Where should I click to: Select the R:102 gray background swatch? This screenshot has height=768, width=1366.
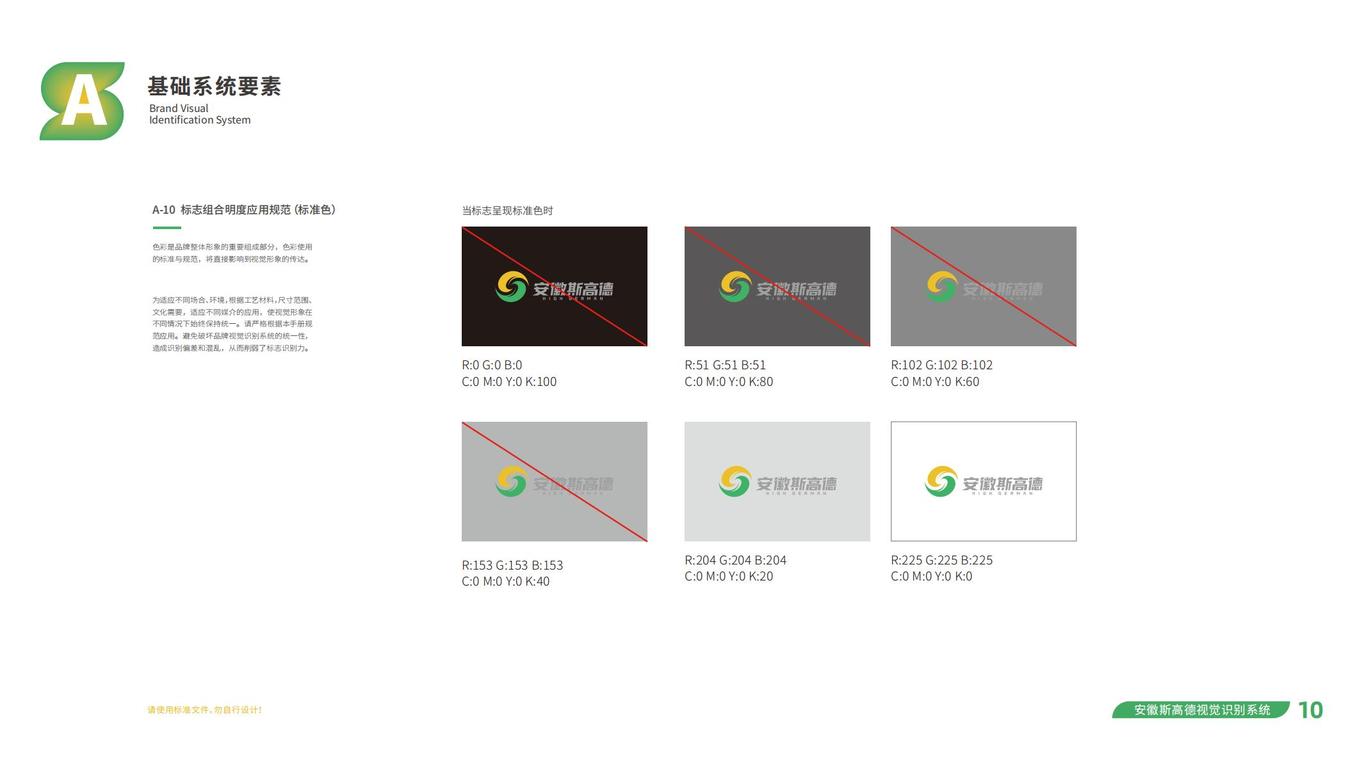(984, 287)
